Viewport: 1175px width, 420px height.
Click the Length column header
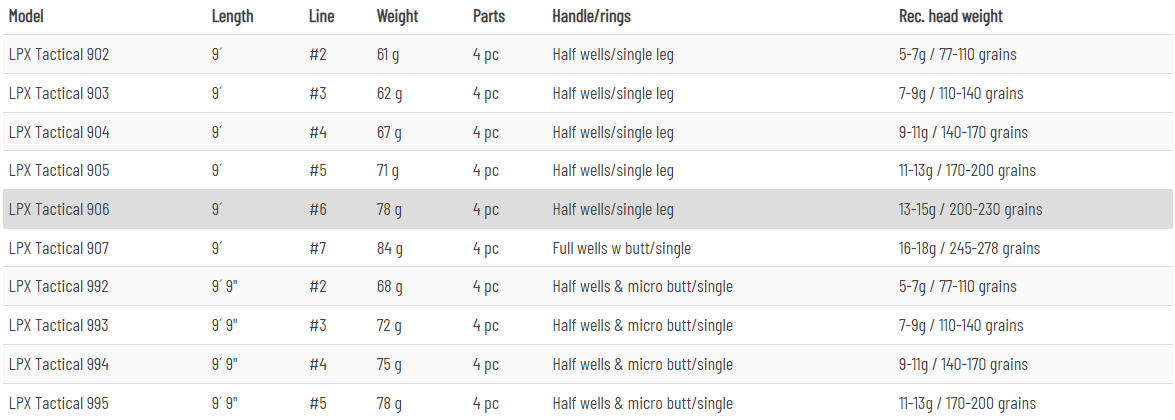point(233,16)
